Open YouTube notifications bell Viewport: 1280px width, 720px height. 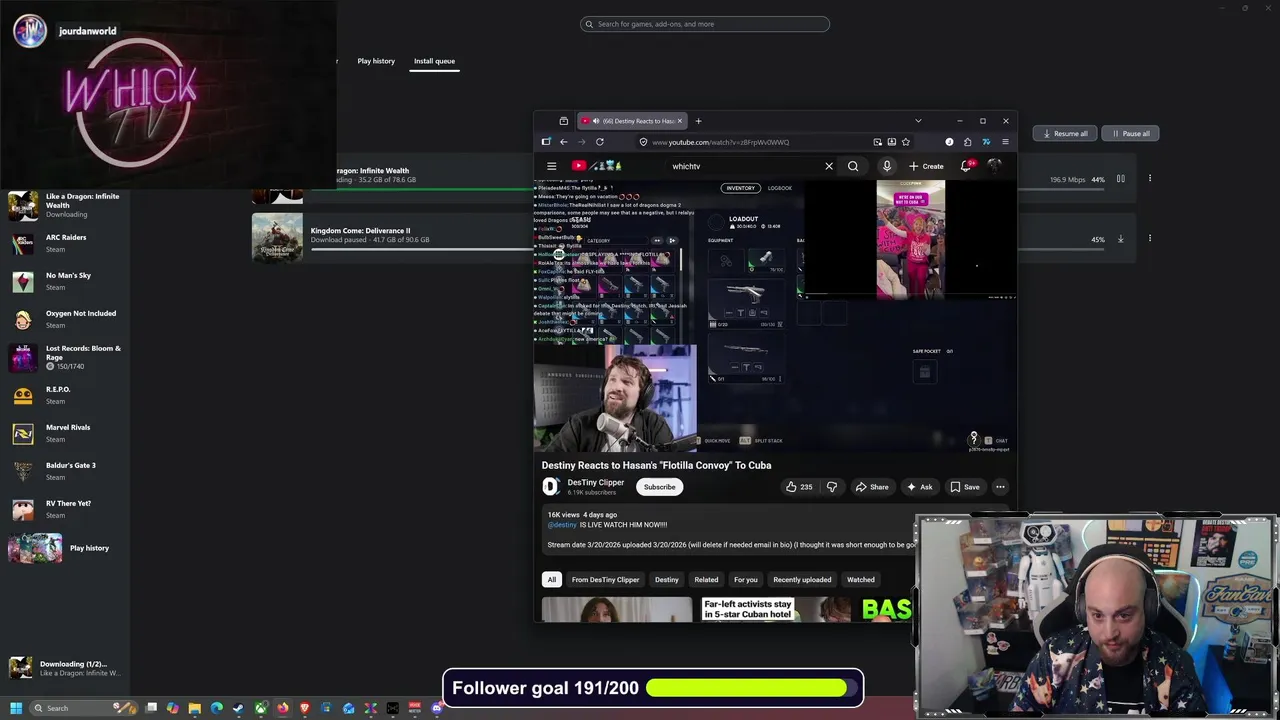coord(966,166)
